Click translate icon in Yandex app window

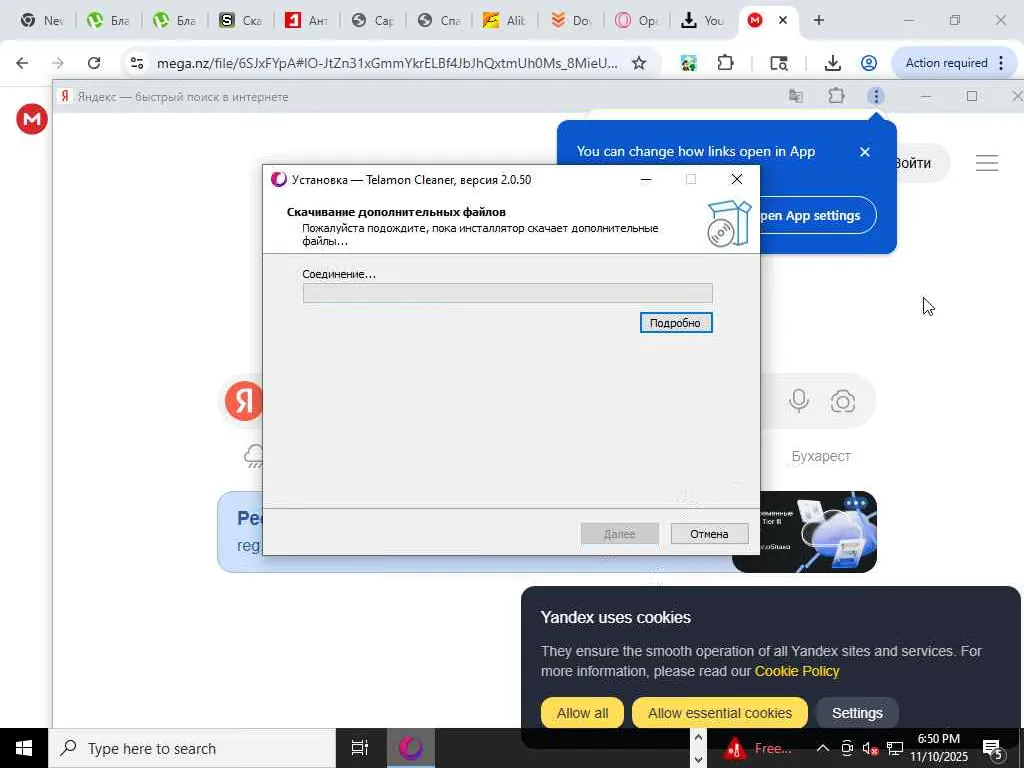[x=795, y=97]
